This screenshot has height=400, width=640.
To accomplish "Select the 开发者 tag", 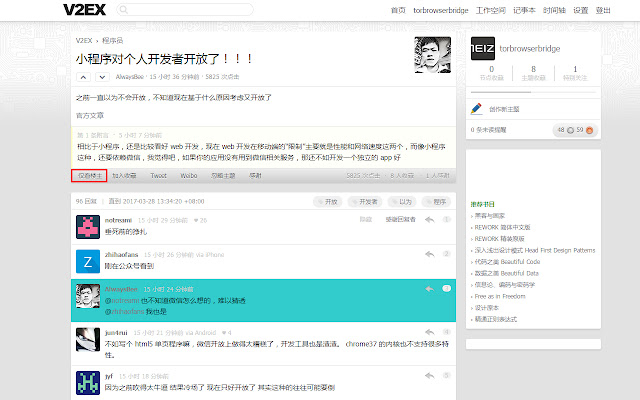I will 365,202.
